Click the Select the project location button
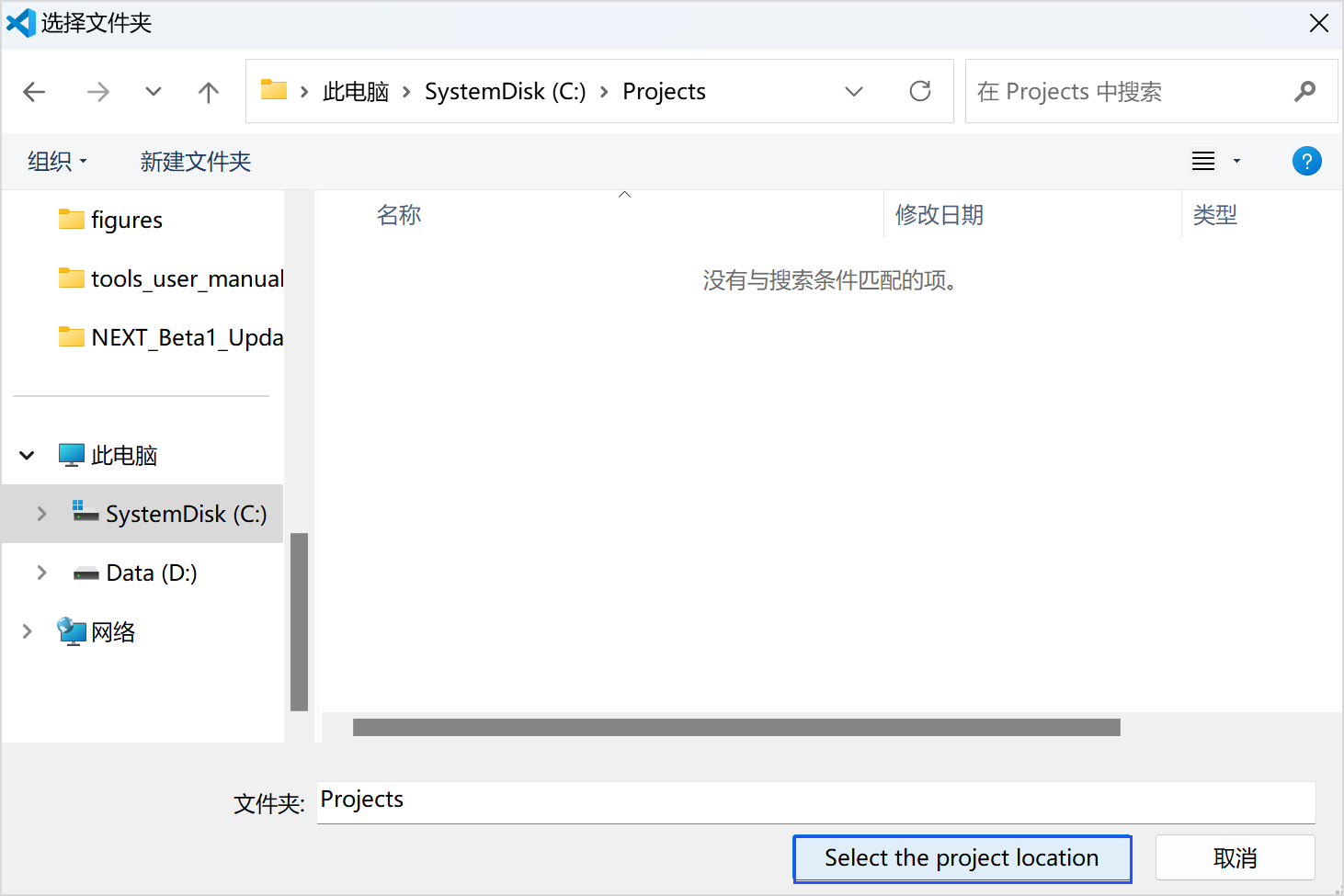Viewport: 1344px width, 896px height. click(962, 857)
